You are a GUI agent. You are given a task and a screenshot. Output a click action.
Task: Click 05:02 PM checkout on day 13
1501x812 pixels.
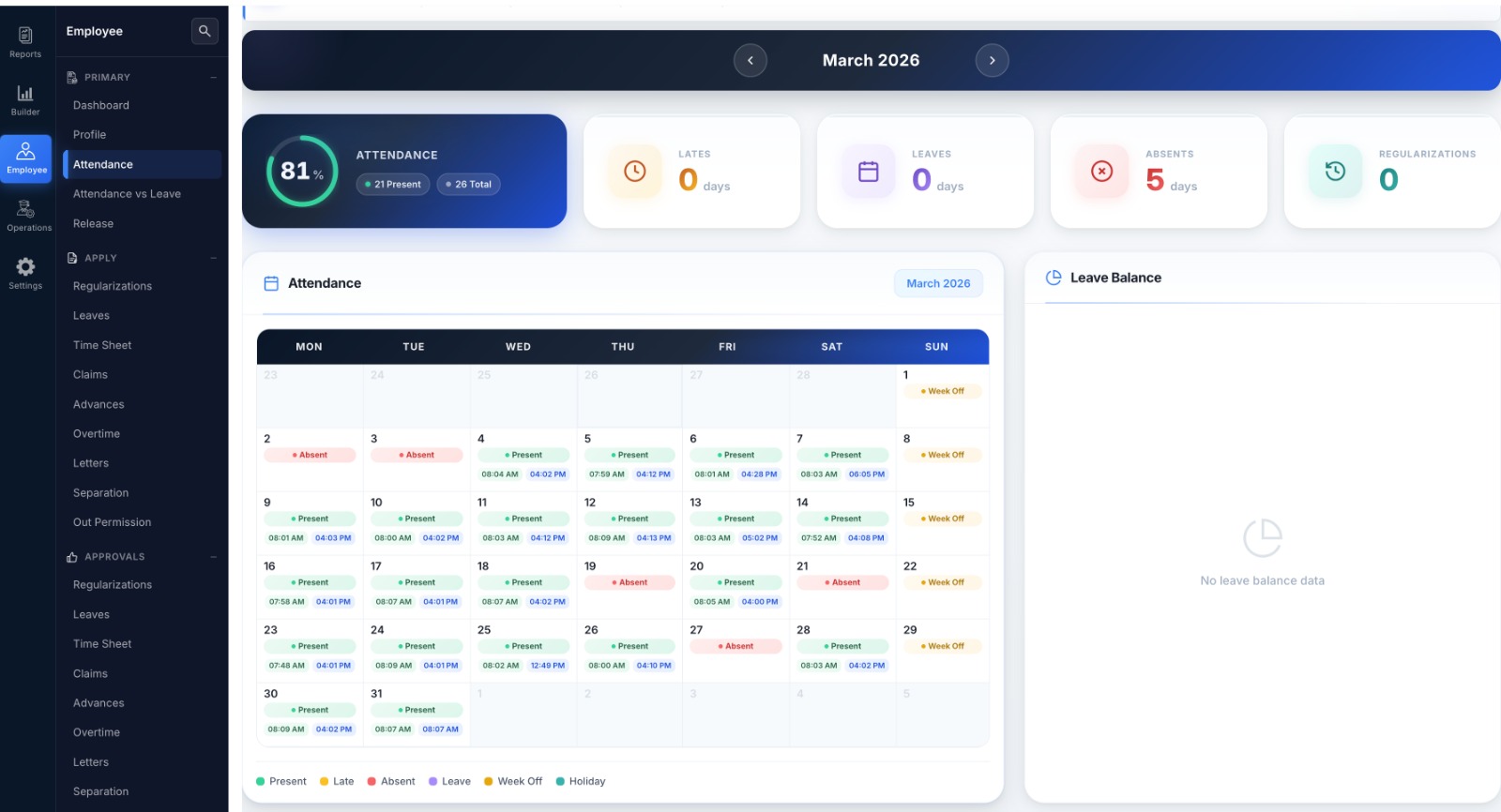(x=760, y=538)
